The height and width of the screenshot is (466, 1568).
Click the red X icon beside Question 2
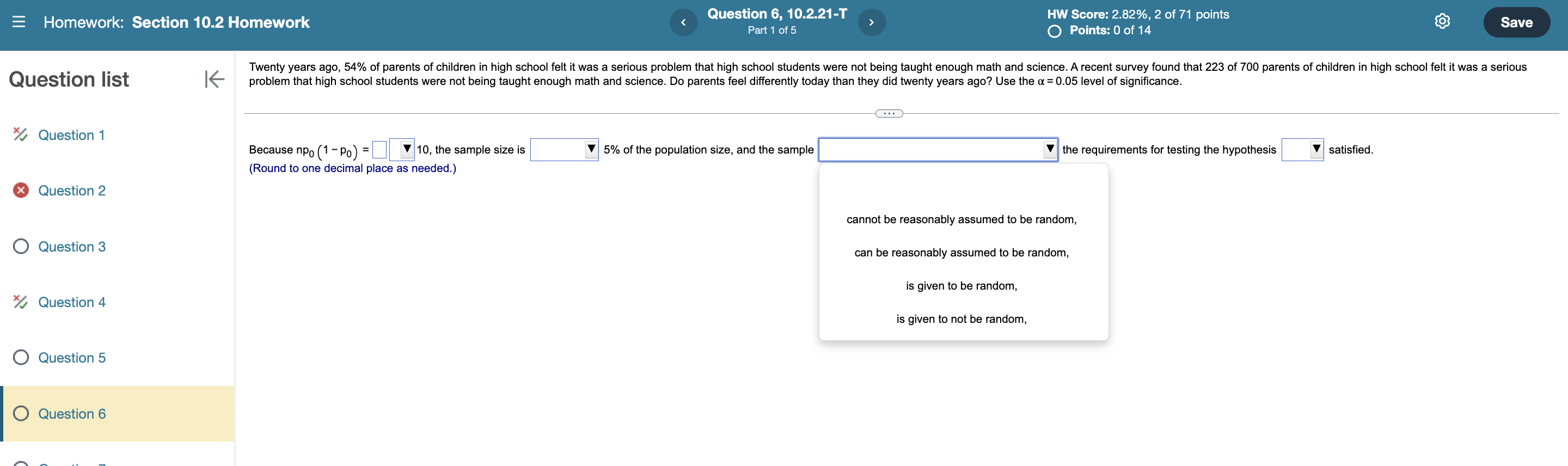[20, 191]
